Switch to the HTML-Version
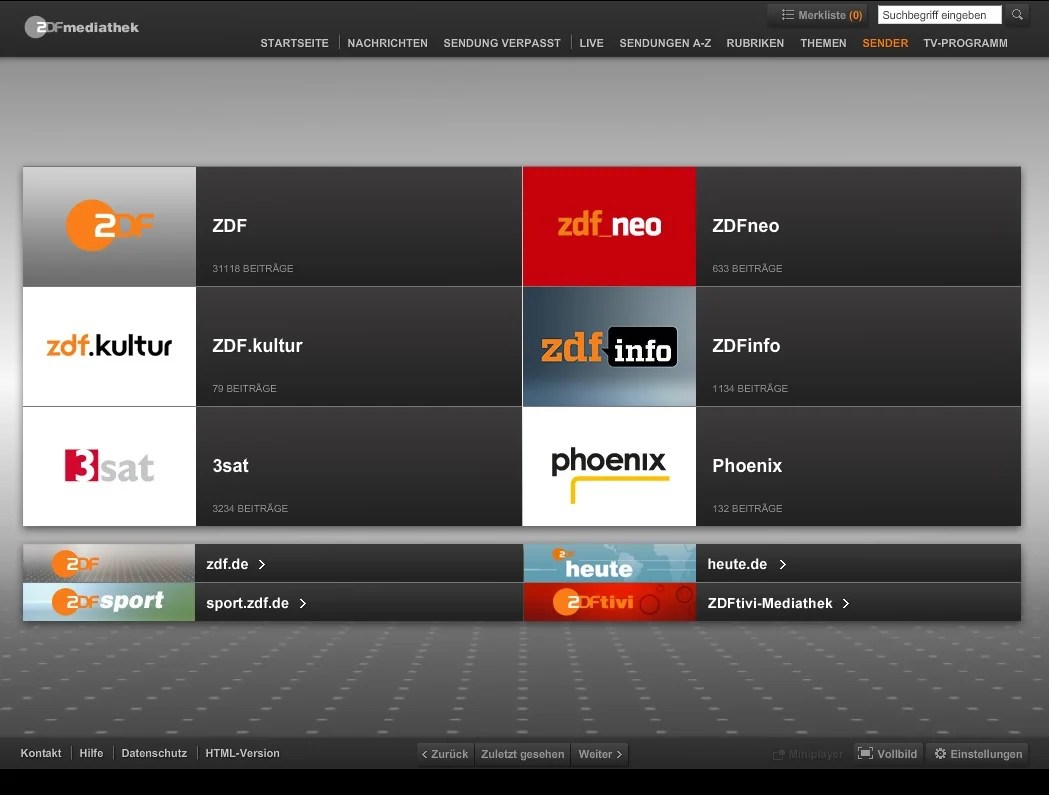1049x795 pixels. [242, 753]
